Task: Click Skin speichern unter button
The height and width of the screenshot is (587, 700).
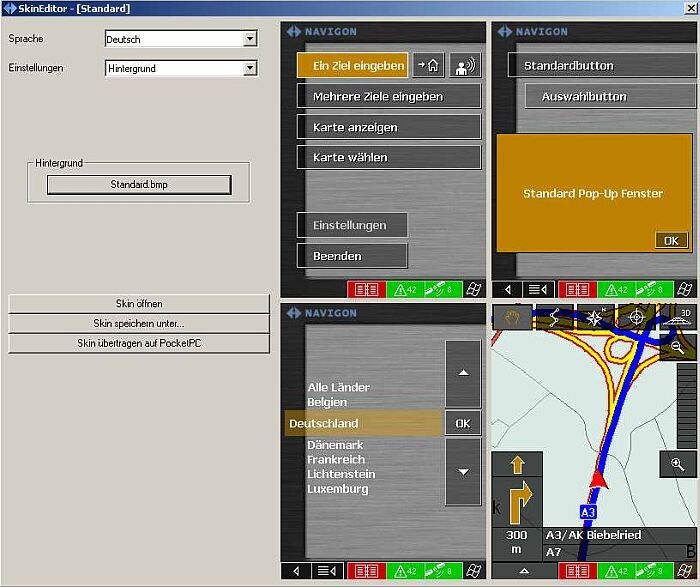Action: [x=139, y=323]
